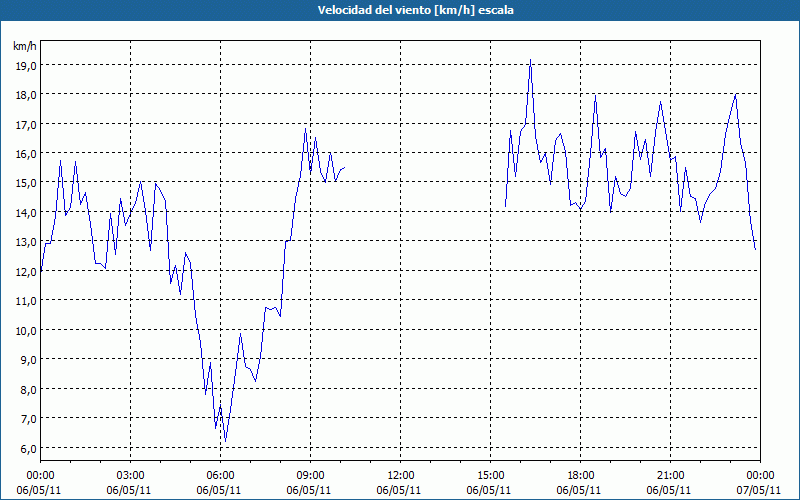
Task: Pick the "09:00" time axis label
Action: point(311,476)
